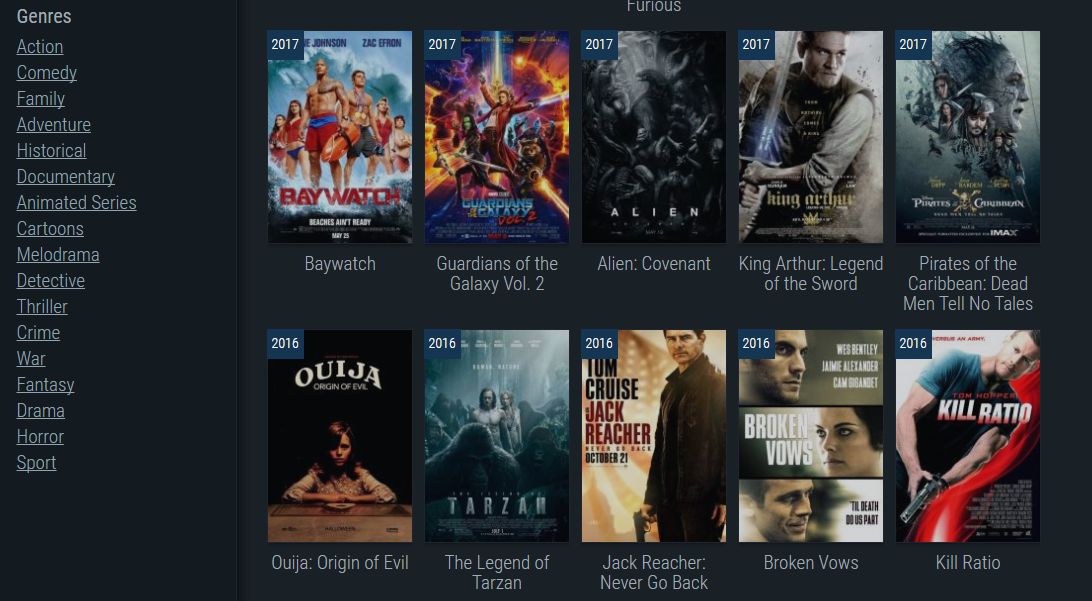Click Guardians of the Galaxy Vol. 2 poster

[497, 137]
